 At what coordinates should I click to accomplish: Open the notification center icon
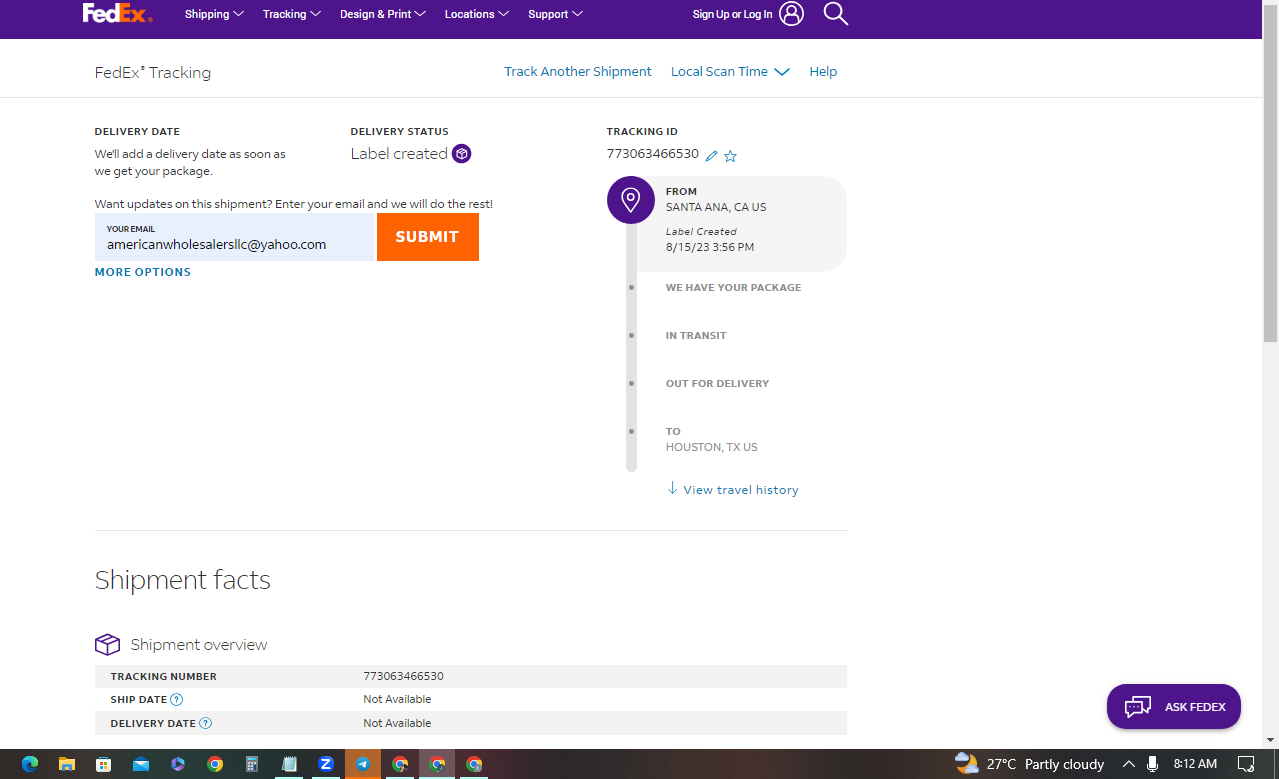point(1246,764)
